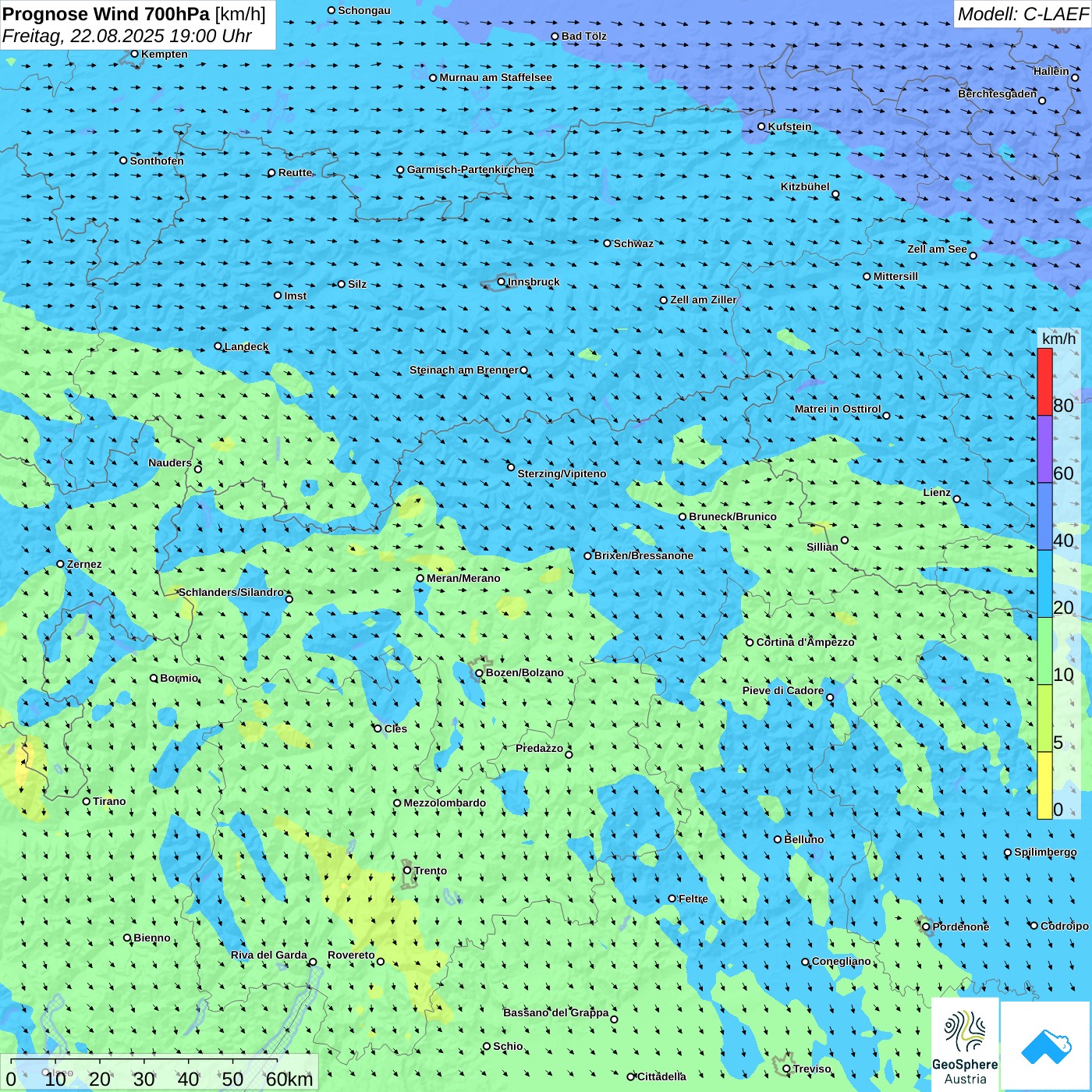
Task: Click the Rovereto label
Action: click(x=351, y=955)
